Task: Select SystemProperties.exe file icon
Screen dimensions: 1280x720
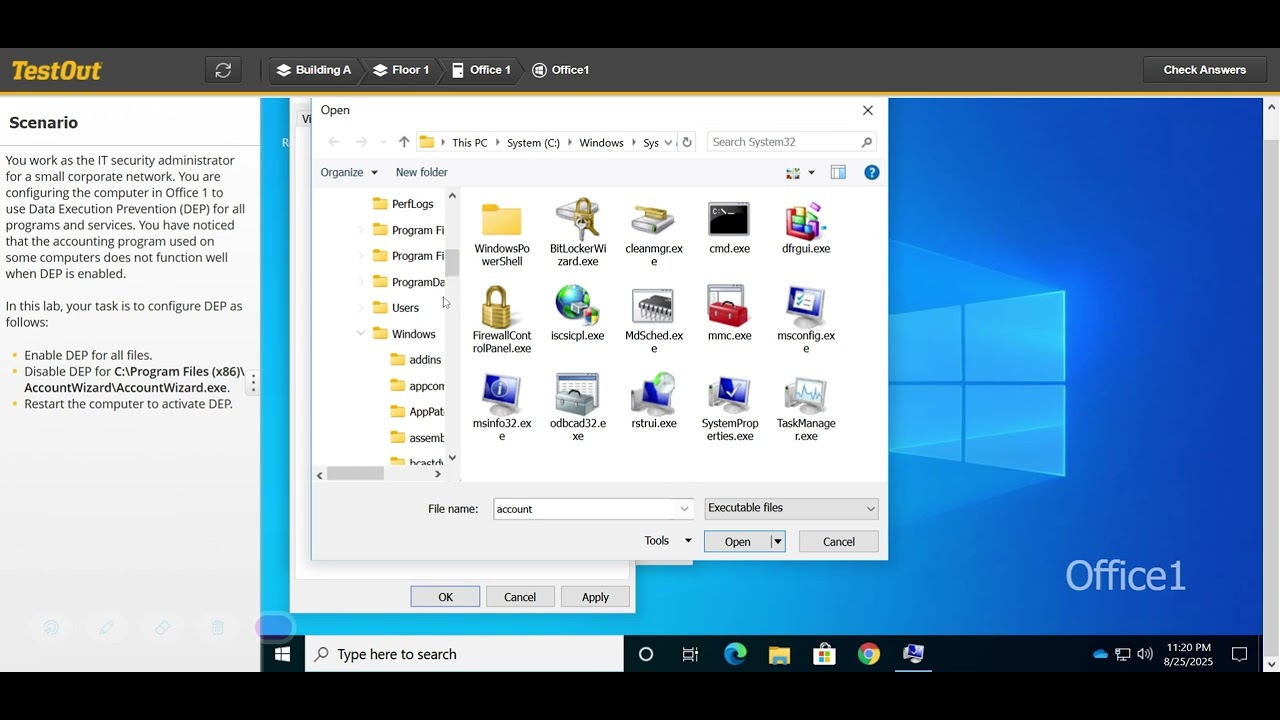Action: (729, 395)
